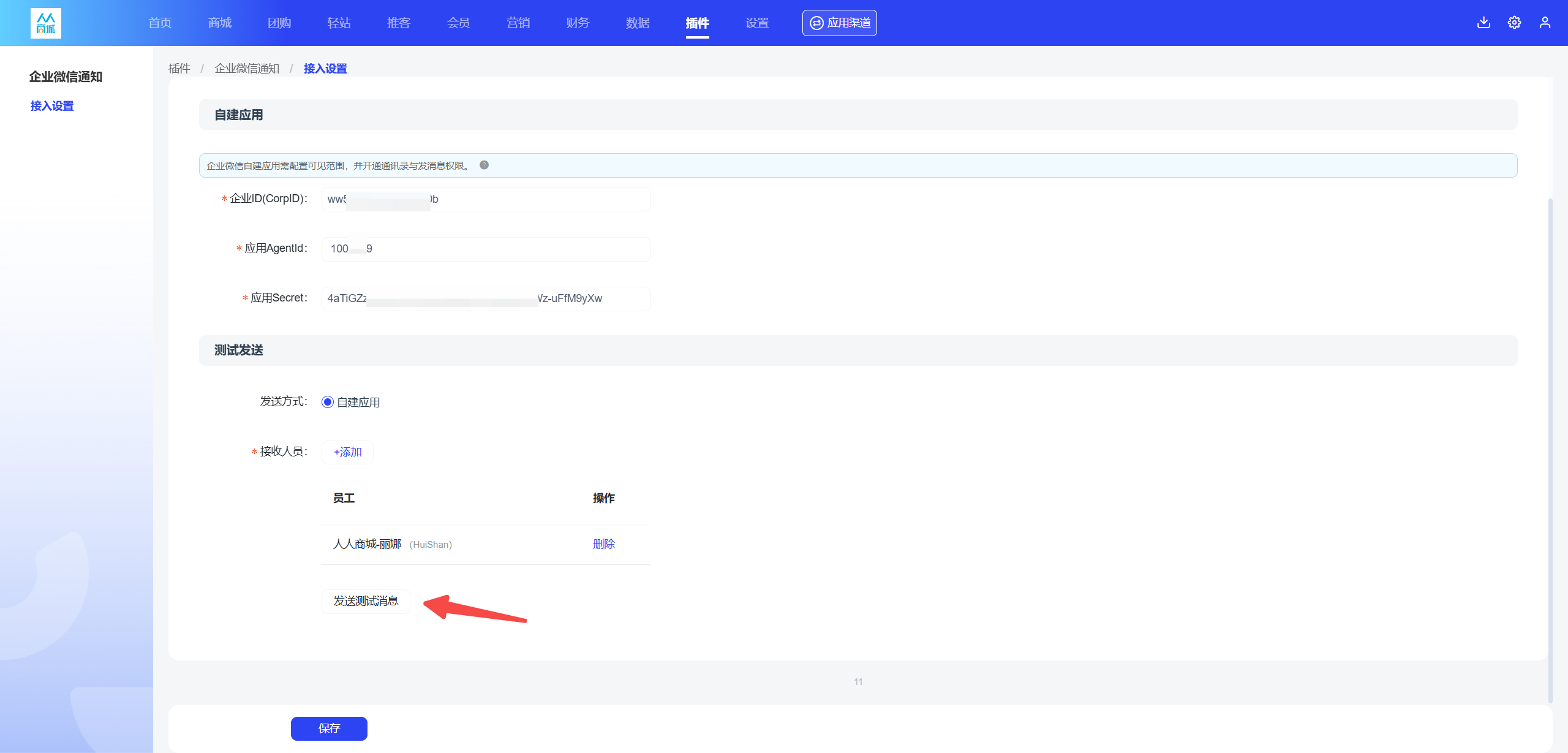Open the settings gear icon
Viewport: 1568px width, 753px height.
click(1514, 23)
